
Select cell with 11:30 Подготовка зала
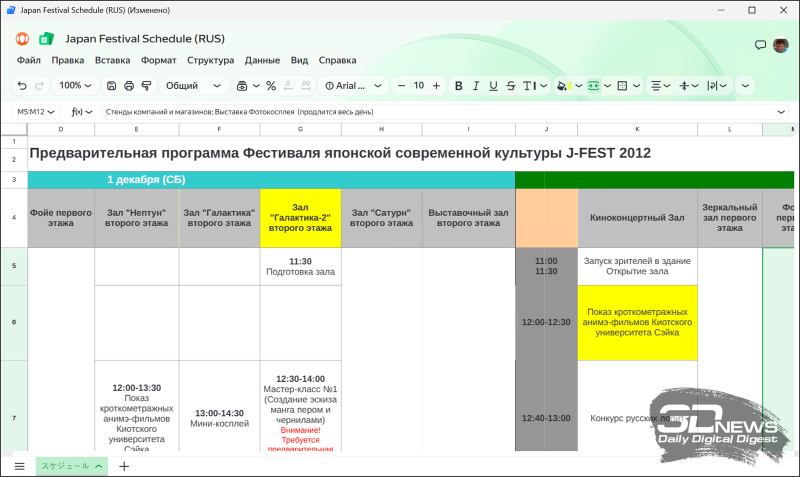click(301, 266)
